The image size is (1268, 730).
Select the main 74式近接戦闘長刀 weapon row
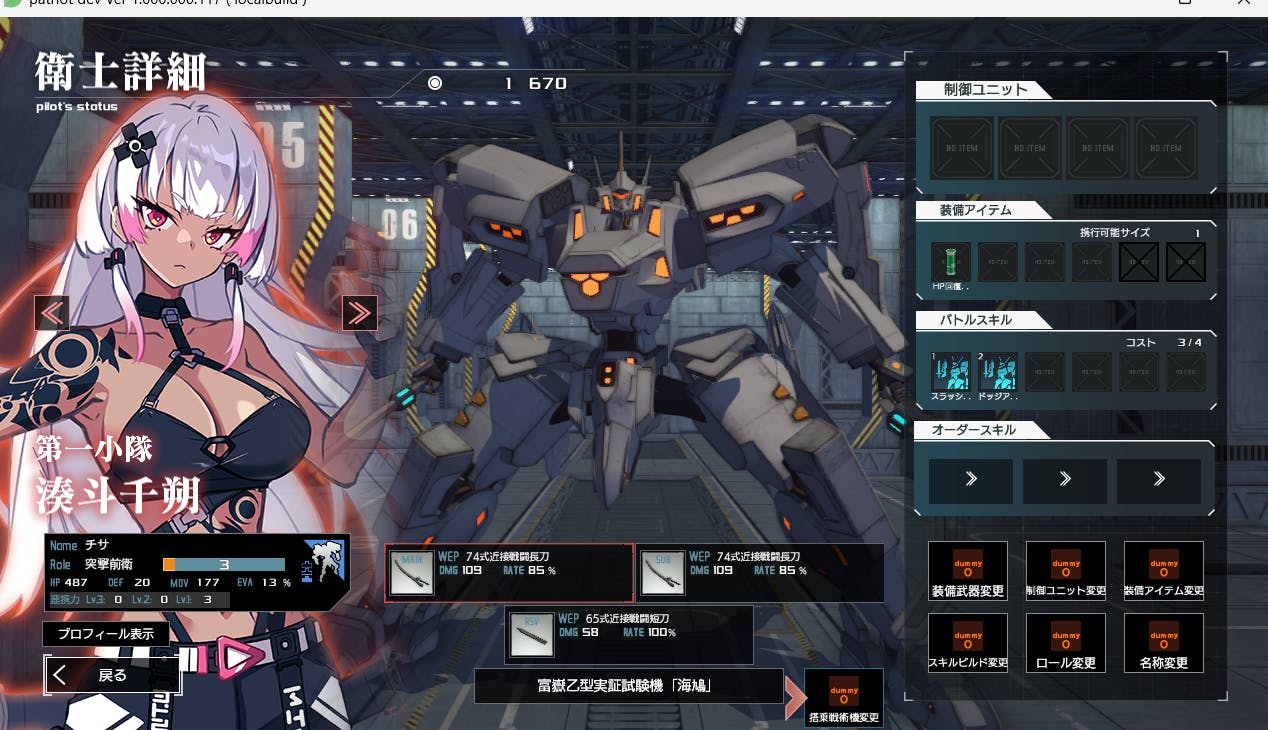509,573
